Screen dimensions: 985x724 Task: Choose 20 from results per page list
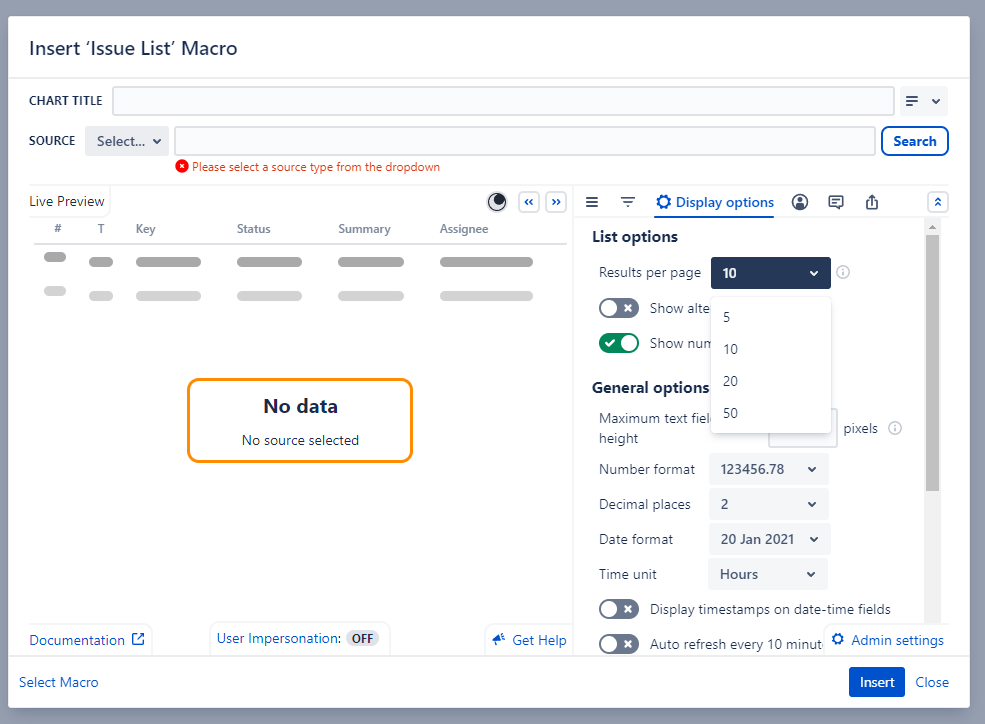[x=731, y=381]
